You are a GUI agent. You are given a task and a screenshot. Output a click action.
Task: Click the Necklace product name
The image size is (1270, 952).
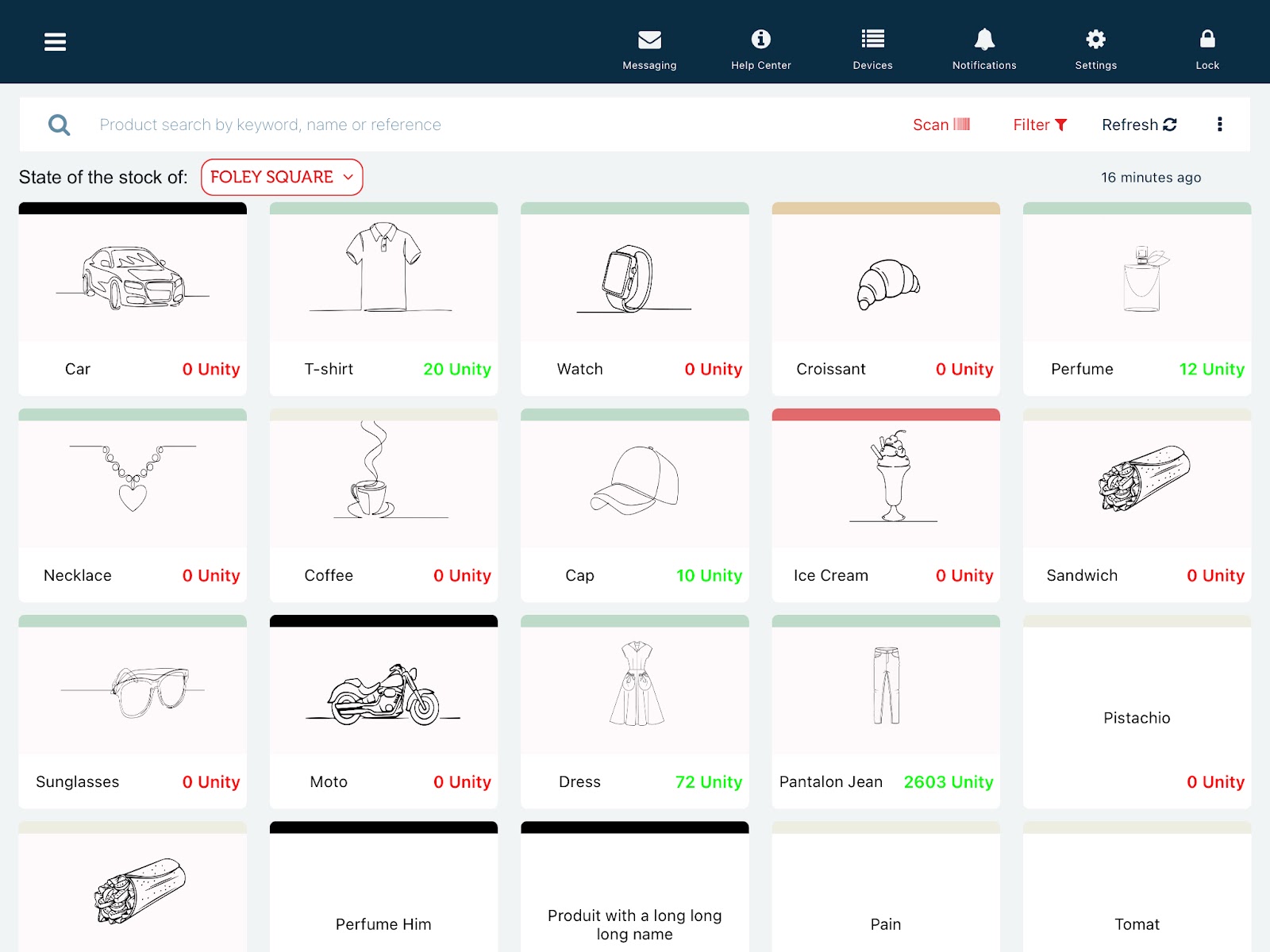pos(78,575)
